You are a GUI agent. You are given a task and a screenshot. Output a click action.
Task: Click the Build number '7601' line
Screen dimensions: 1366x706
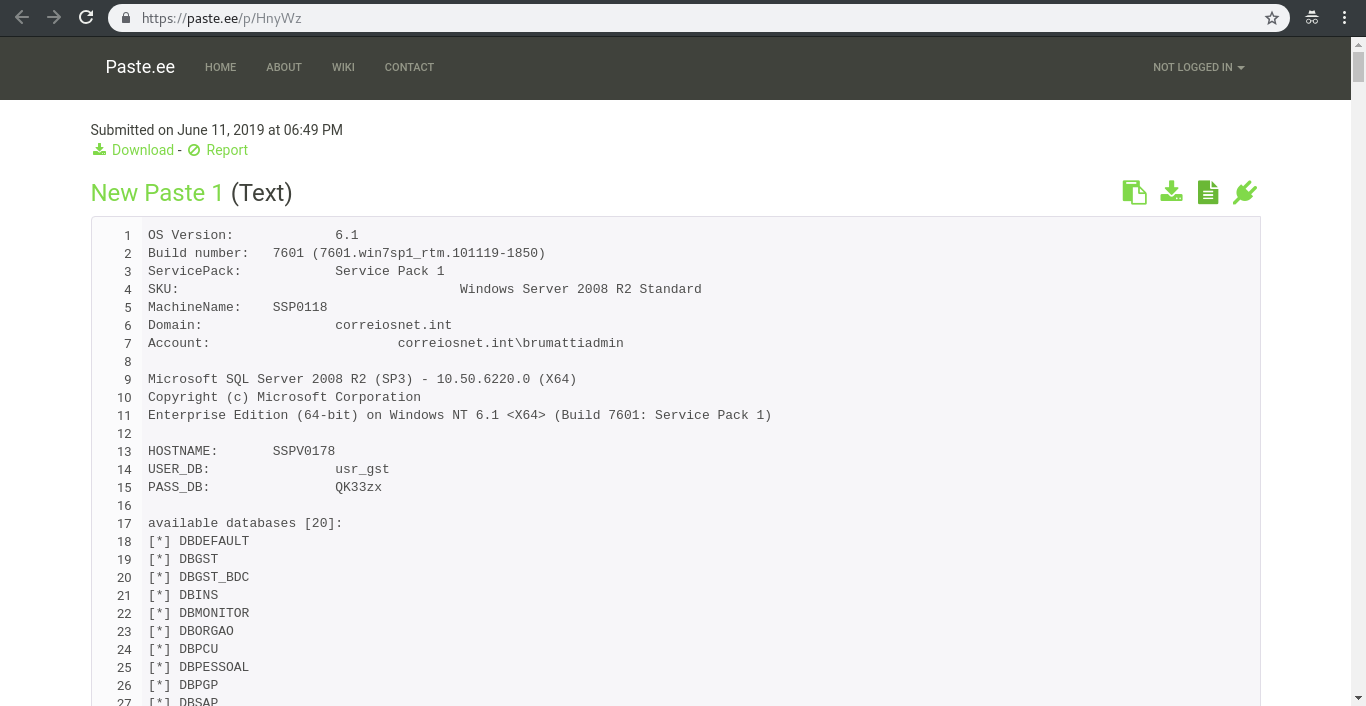347,253
